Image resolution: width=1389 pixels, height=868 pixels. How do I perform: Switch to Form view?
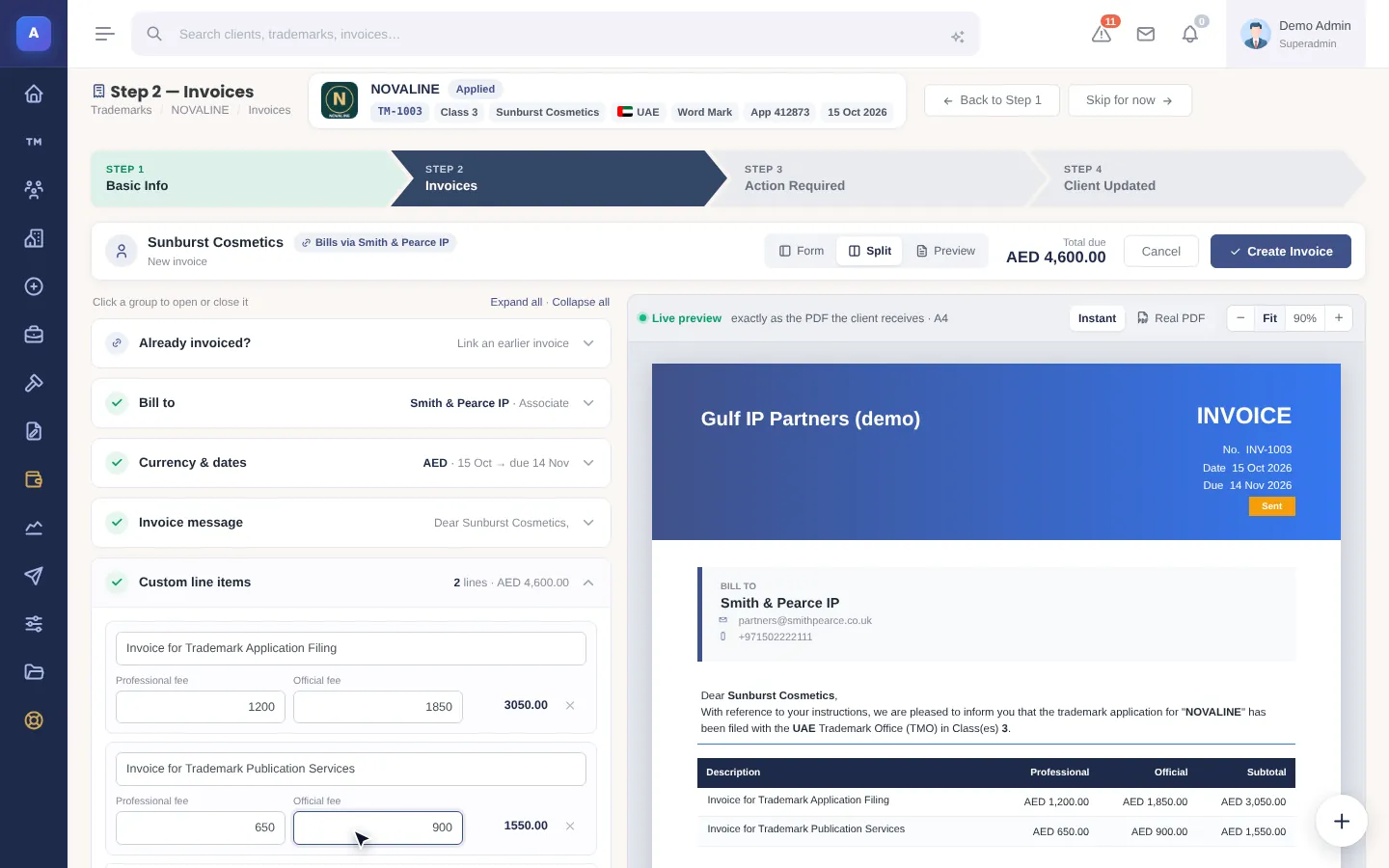click(802, 251)
